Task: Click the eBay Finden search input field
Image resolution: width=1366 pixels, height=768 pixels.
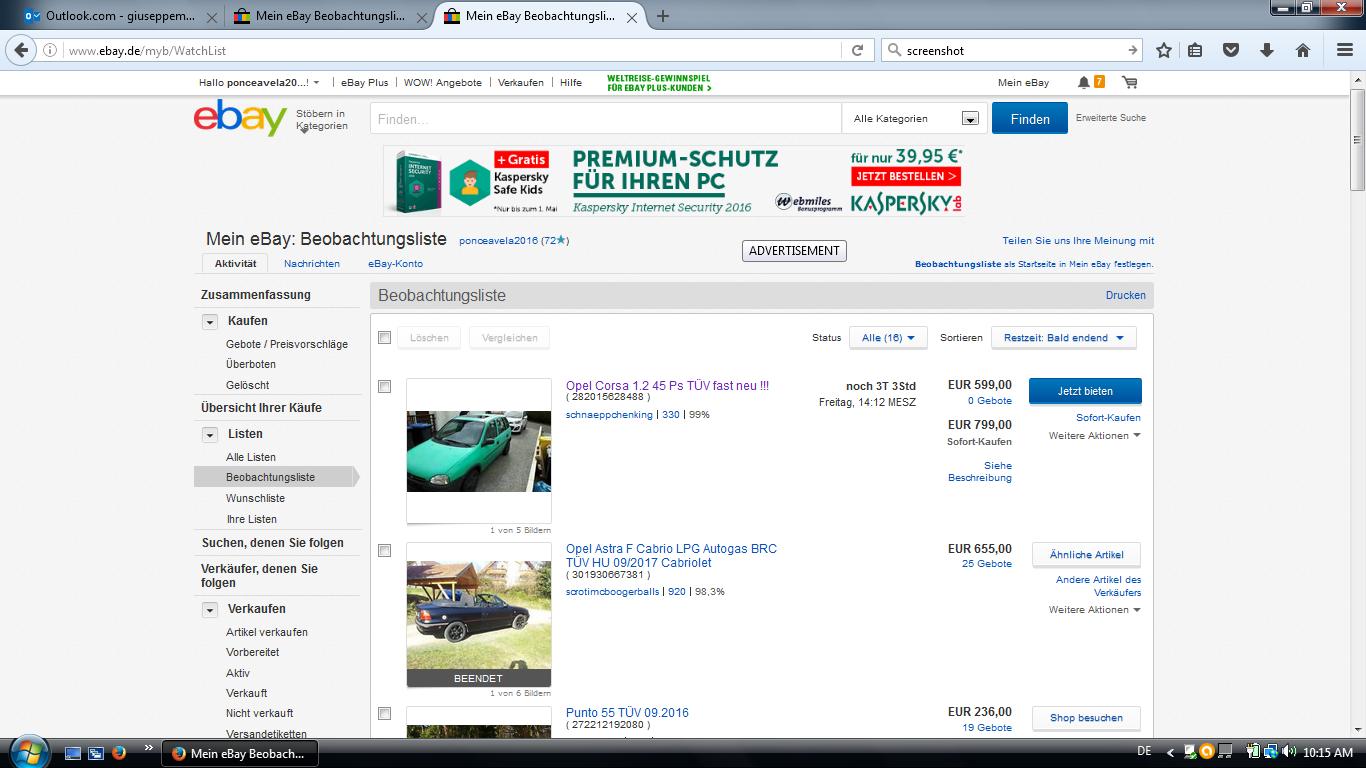Action: (606, 118)
